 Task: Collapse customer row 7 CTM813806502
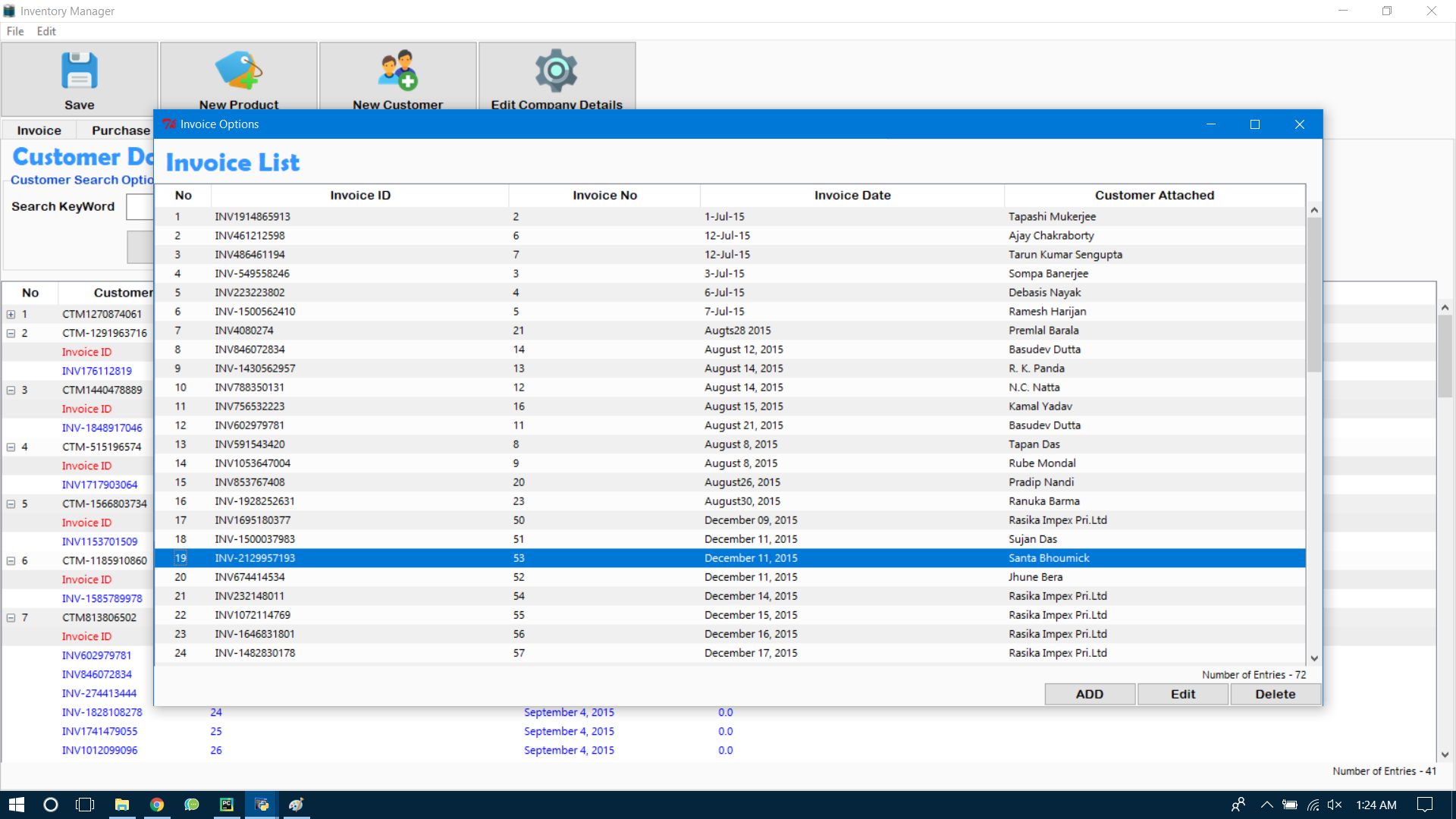pos(11,617)
